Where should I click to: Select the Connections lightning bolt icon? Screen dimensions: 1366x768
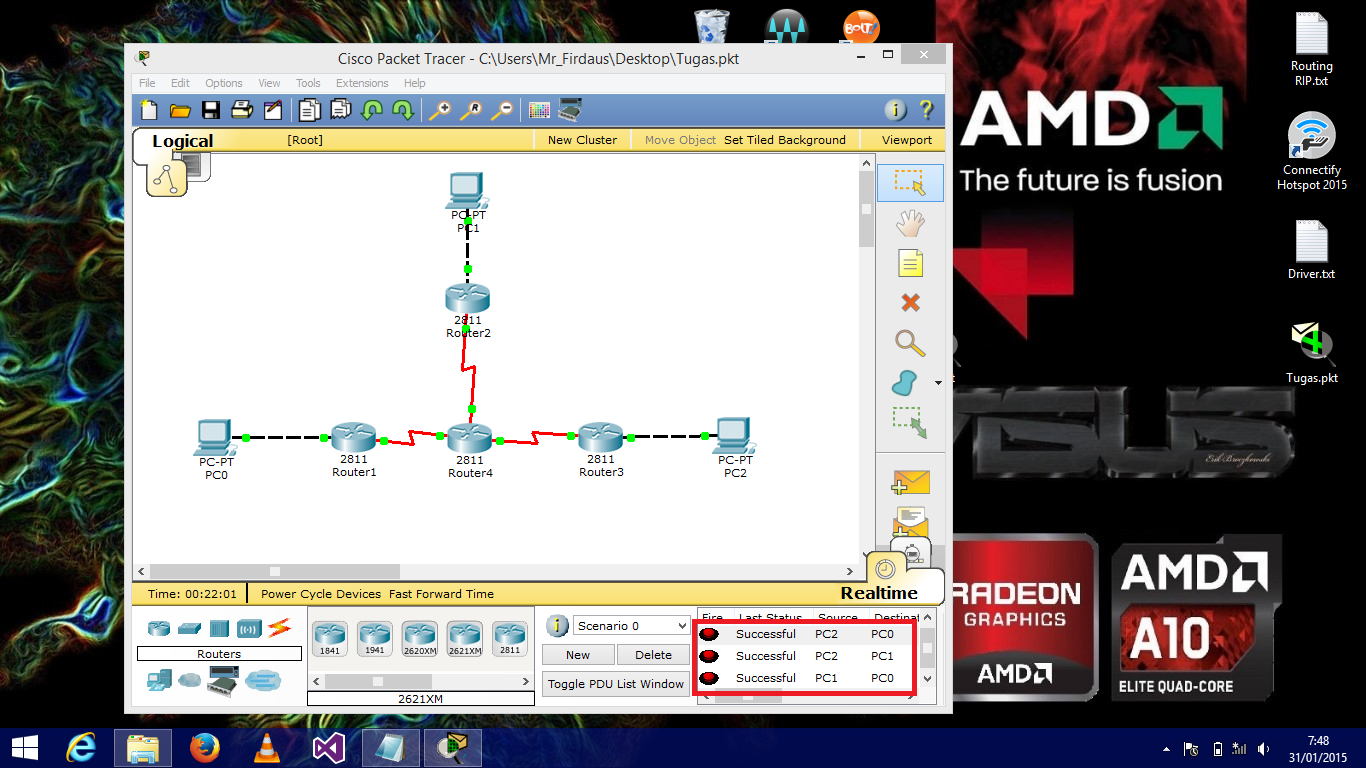(278, 628)
